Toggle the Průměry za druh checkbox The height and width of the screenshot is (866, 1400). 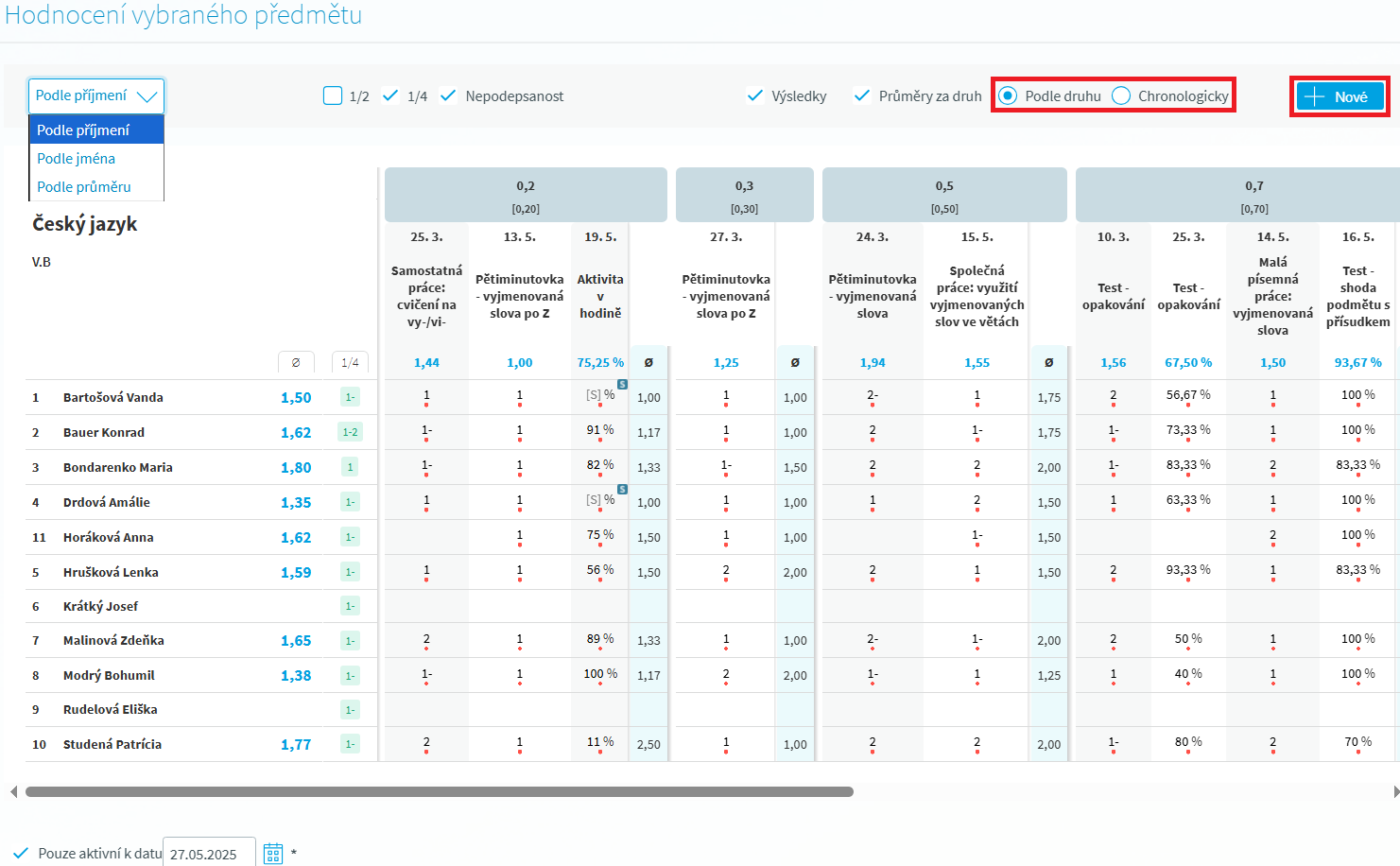(x=861, y=95)
